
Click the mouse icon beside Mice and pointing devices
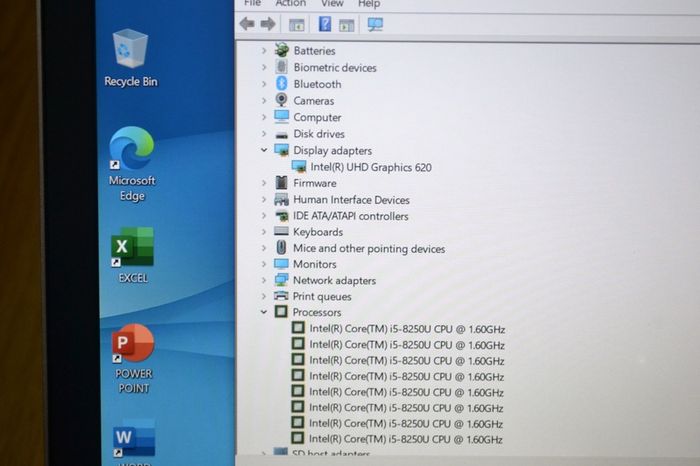pos(281,247)
